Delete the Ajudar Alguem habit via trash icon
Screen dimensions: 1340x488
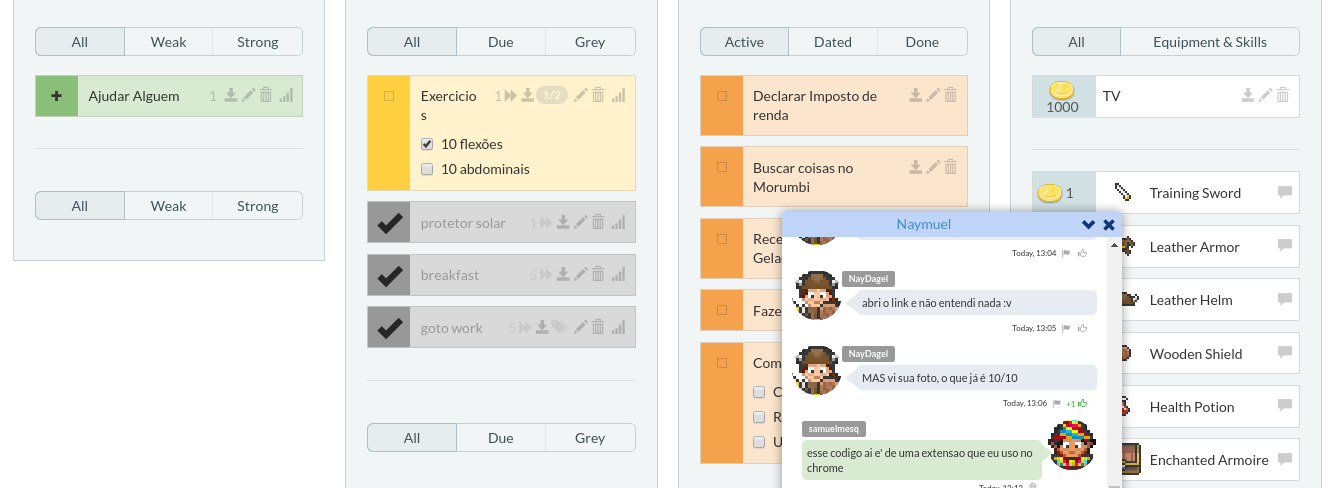pos(266,95)
